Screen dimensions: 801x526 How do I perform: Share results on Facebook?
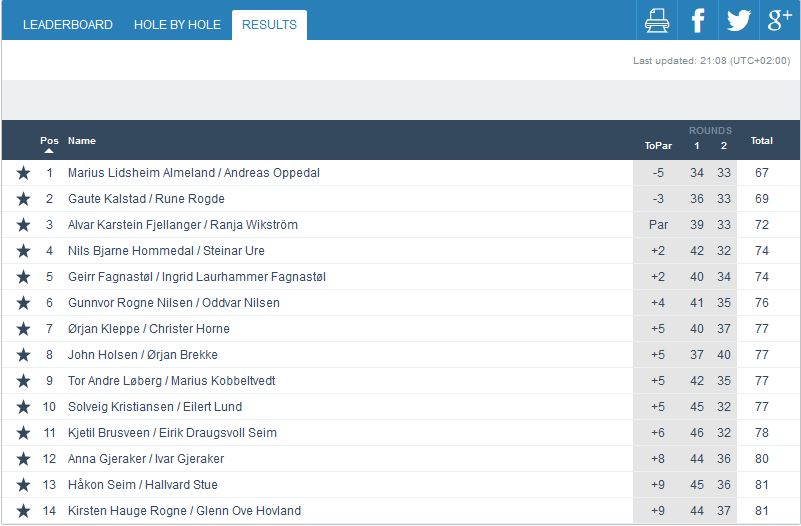coord(697,20)
